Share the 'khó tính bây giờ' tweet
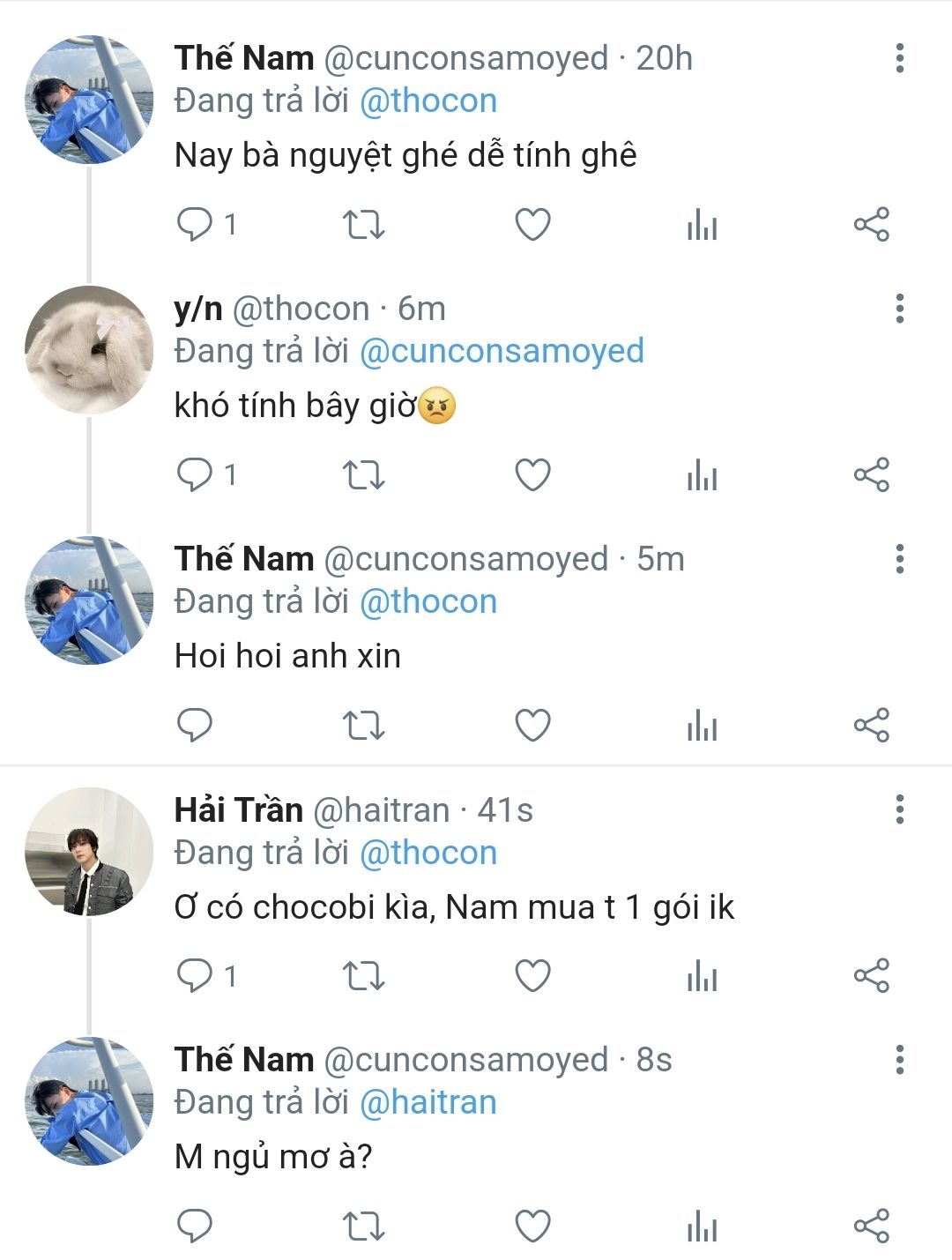Viewport: 952px width, 1260px height. [x=871, y=475]
